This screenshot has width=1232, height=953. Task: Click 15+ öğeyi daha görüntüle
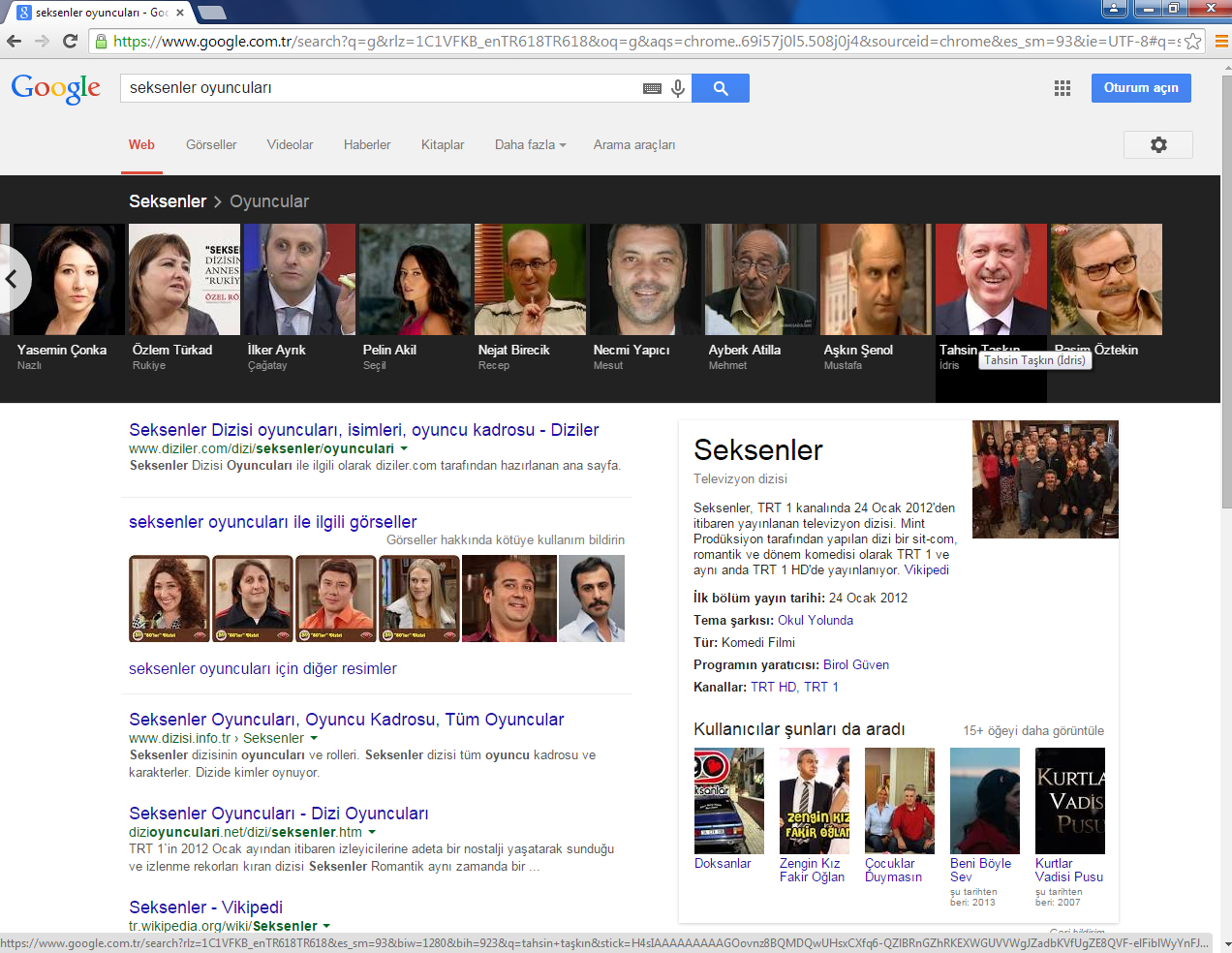click(x=1033, y=731)
